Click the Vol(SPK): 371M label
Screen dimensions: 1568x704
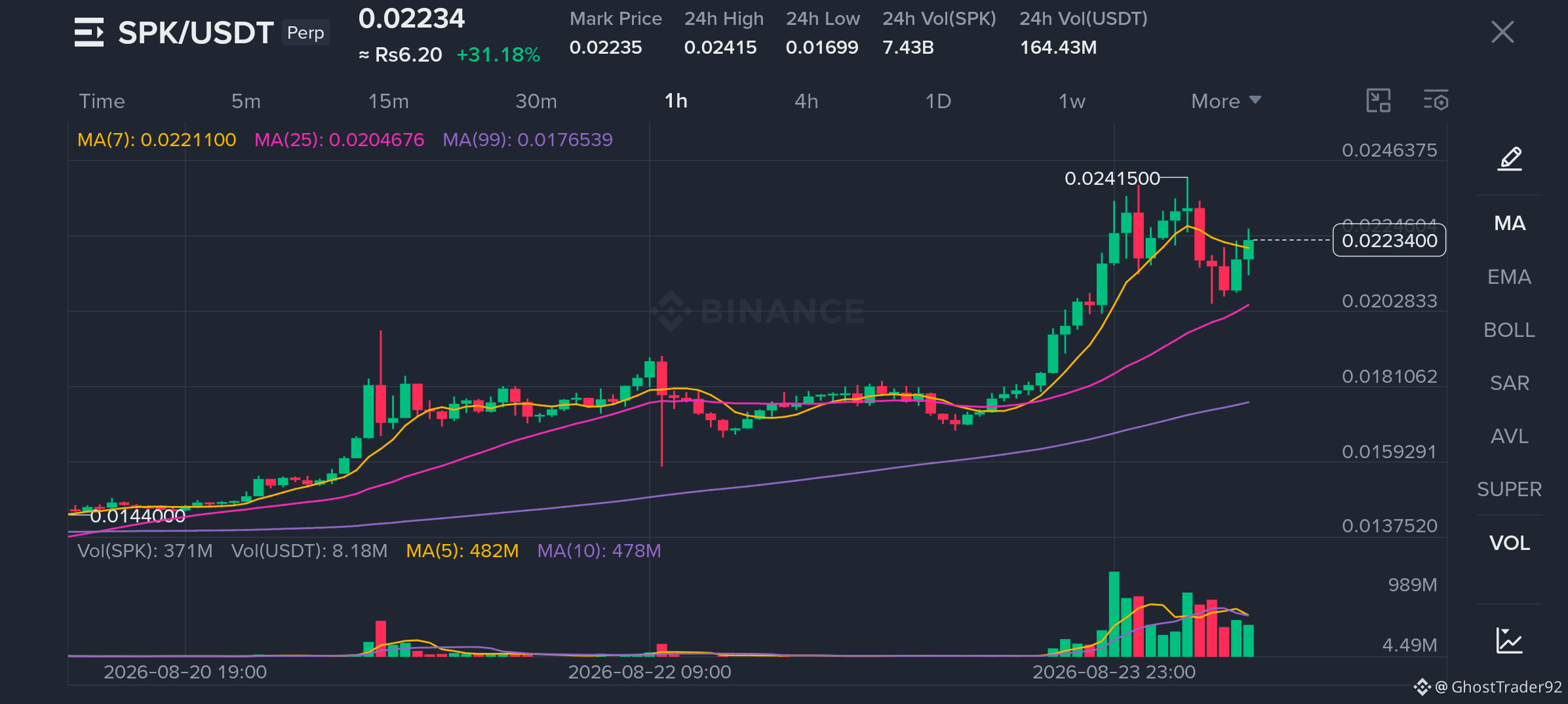(x=145, y=551)
